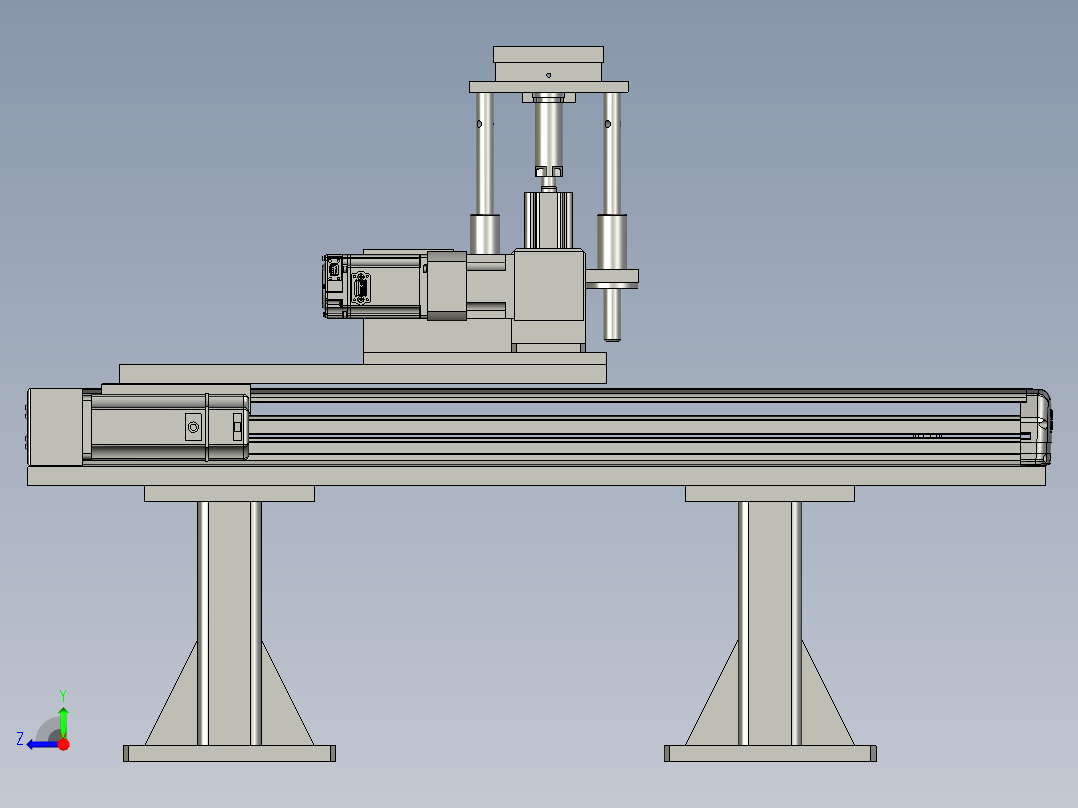Select the right support column
Image resolution: width=1078 pixels, height=808 pixels.
coord(770,623)
